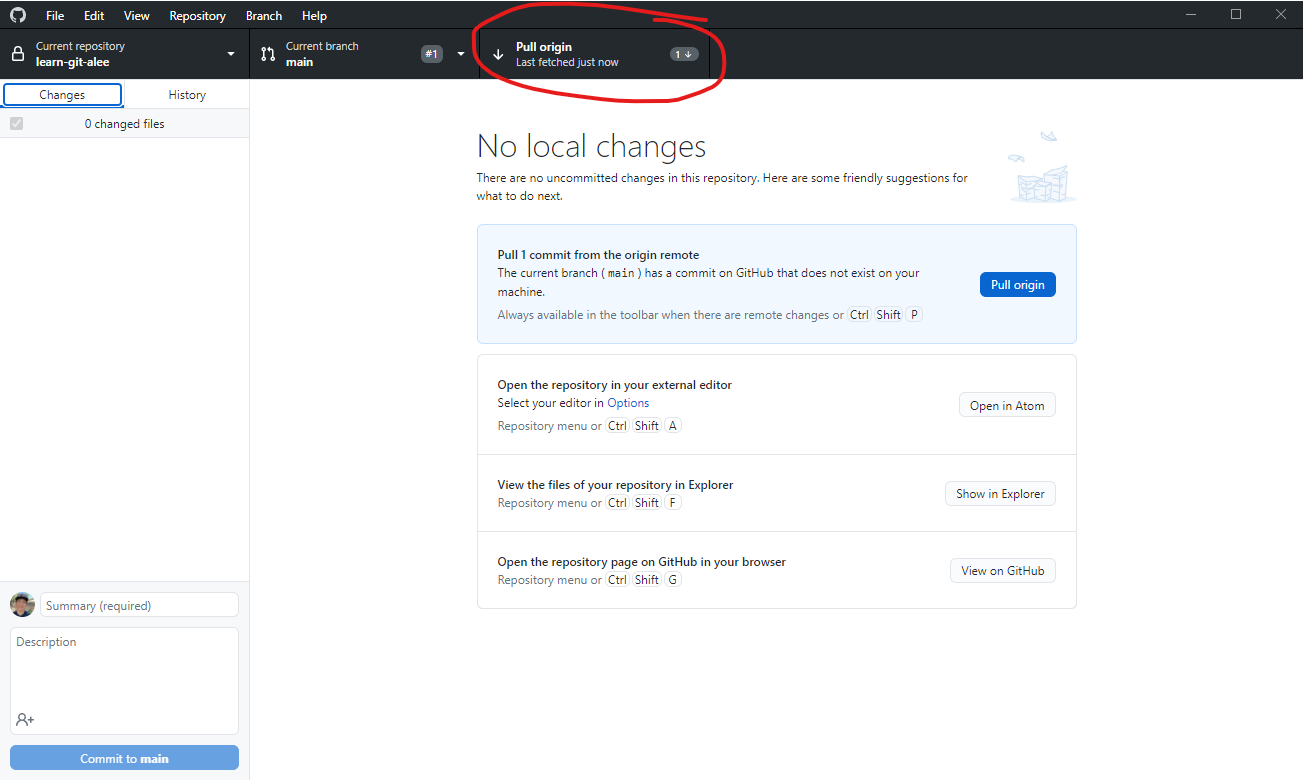Click the 'No local changes' heading
Viewport: 1303px width, 780px height.
592,147
